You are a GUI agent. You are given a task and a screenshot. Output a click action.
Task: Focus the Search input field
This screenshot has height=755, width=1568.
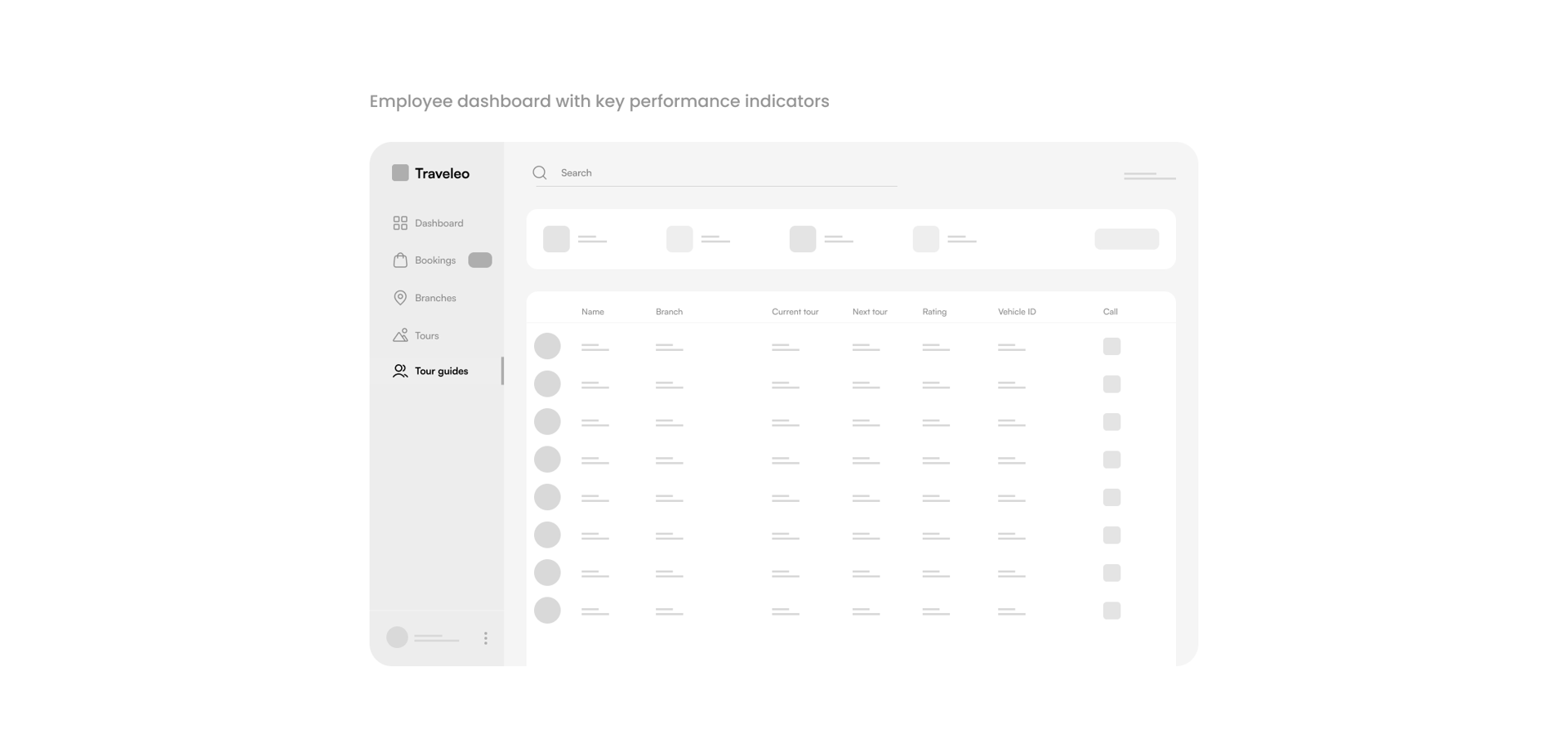[719, 173]
